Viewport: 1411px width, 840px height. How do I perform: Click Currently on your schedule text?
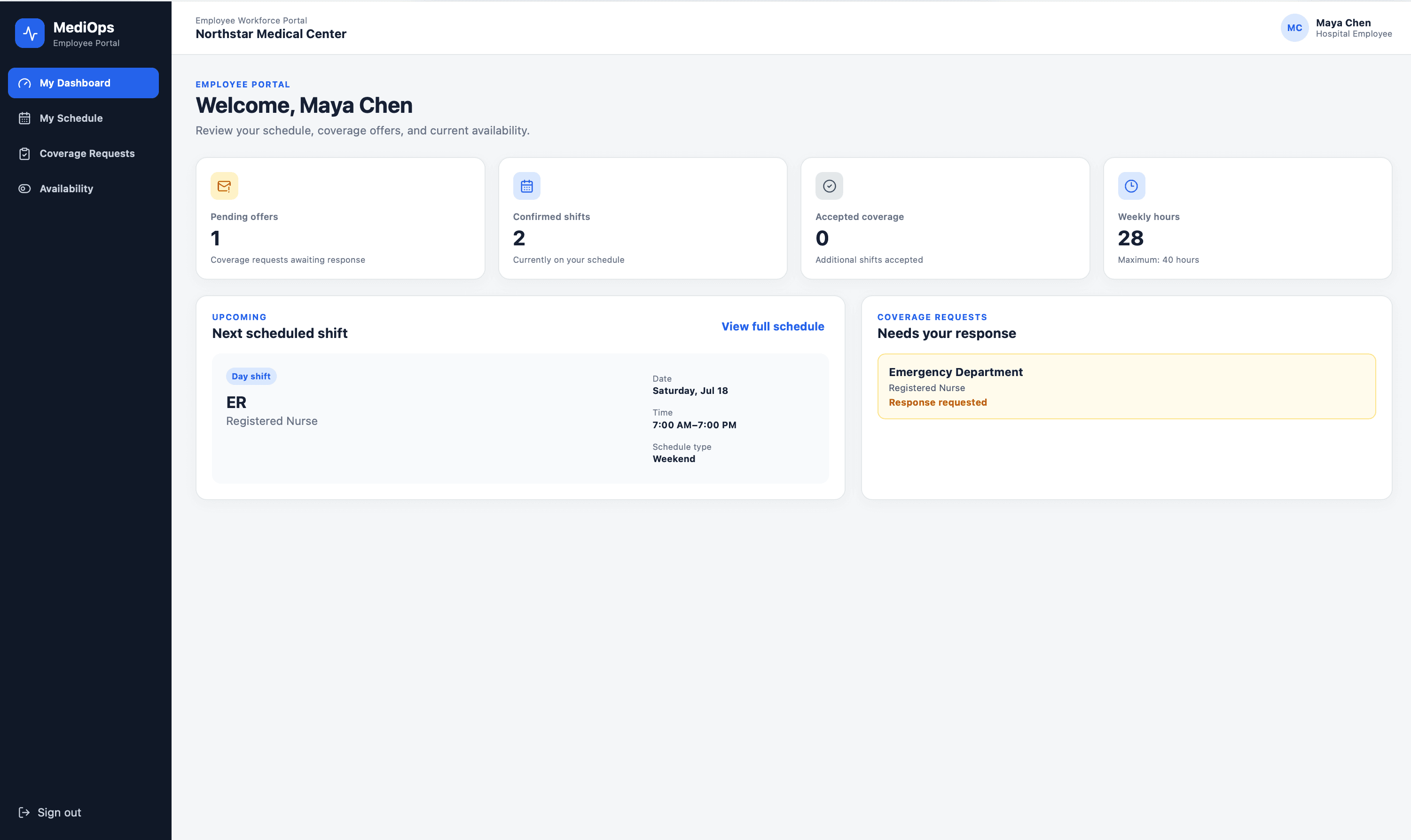click(x=568, y=260)
